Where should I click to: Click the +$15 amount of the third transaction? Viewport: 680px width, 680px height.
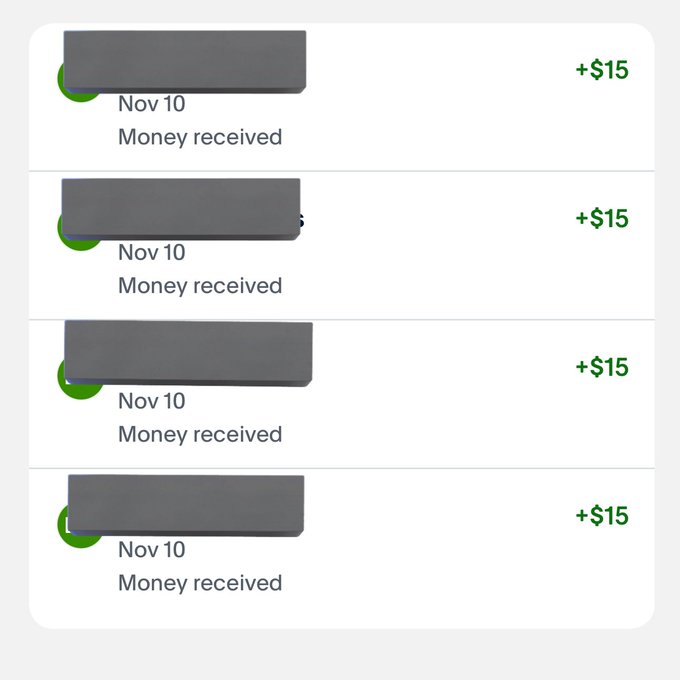tap(602, 367)
